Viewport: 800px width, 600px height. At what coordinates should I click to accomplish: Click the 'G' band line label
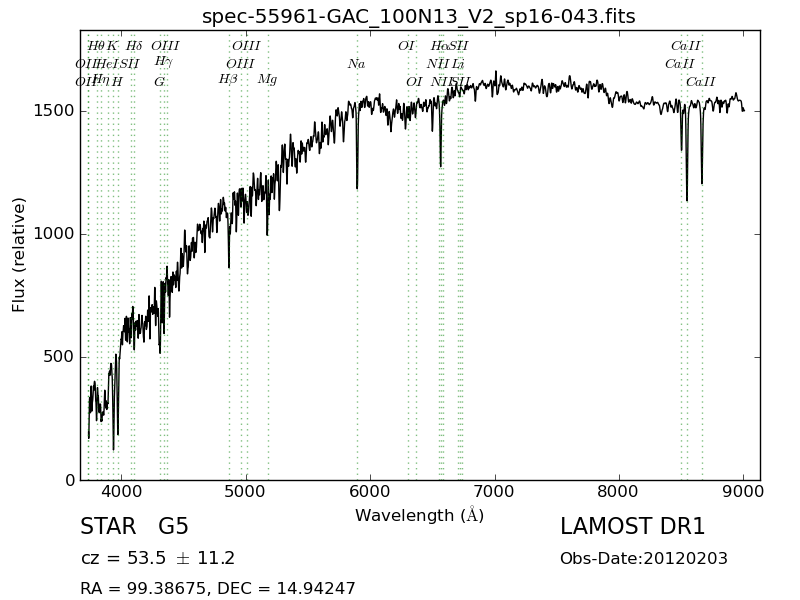click(x=160, y=82)
